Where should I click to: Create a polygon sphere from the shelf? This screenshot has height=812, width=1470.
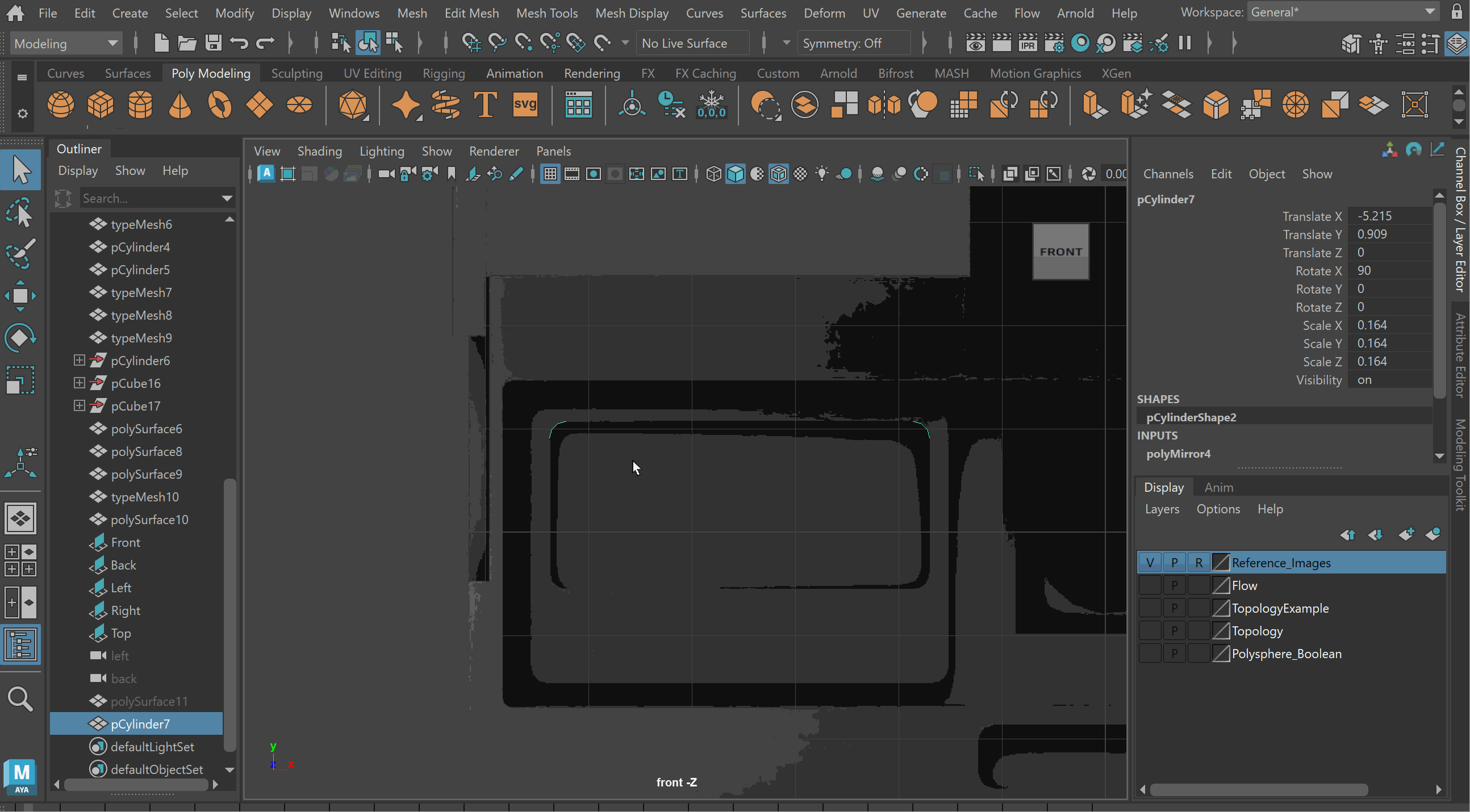60,105
